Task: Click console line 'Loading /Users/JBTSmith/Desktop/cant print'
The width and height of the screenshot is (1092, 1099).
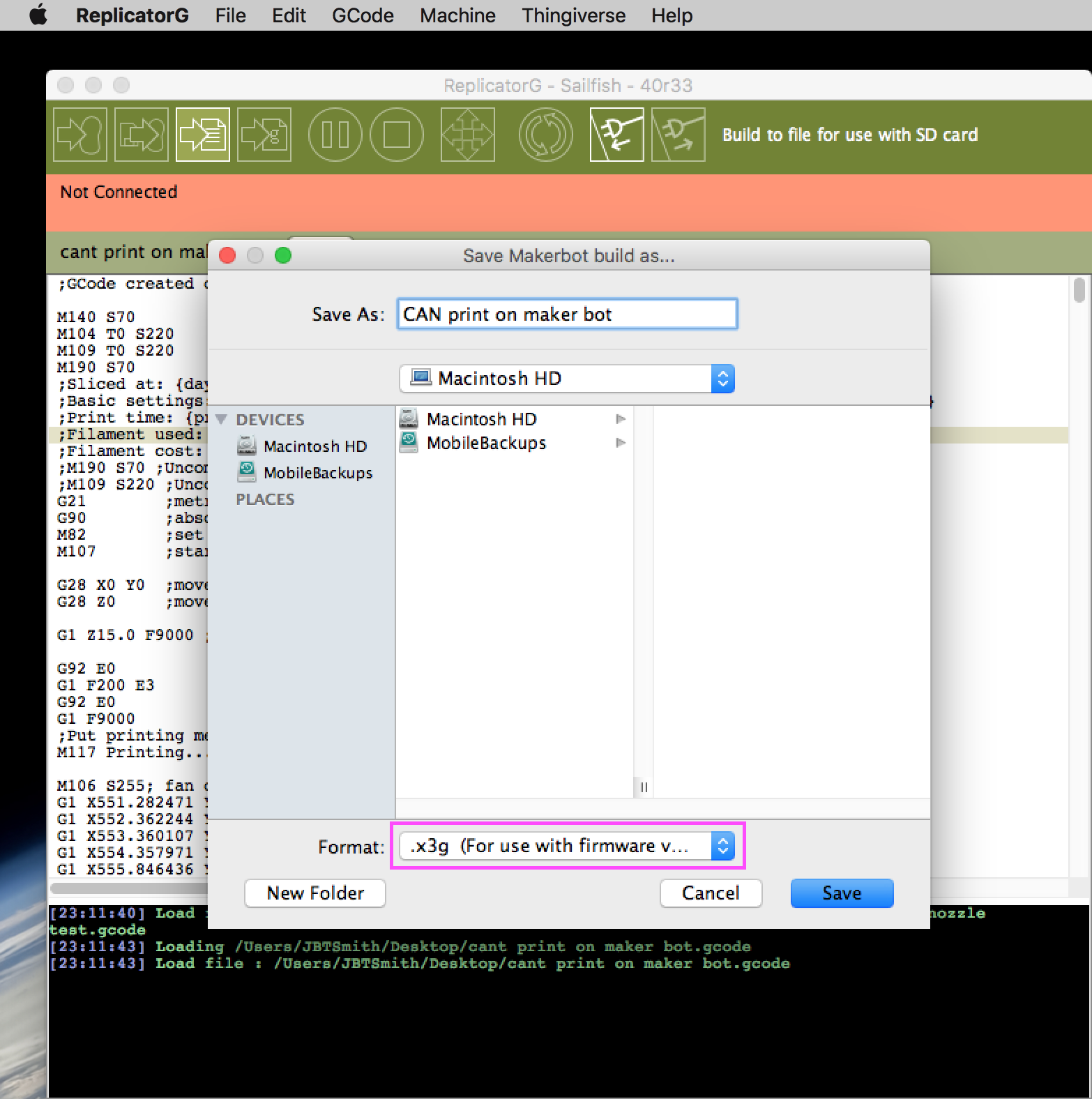Action: (x=400, y=947)
